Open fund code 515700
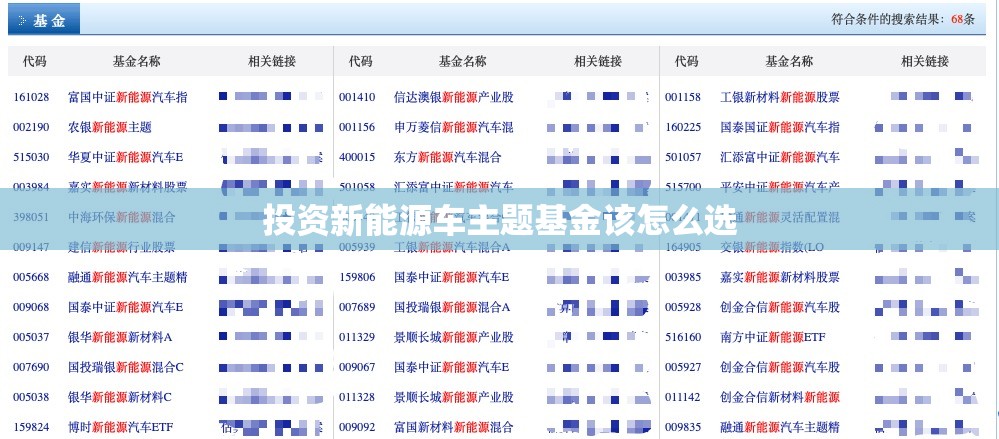999x439 pixels. click(683, 187)
